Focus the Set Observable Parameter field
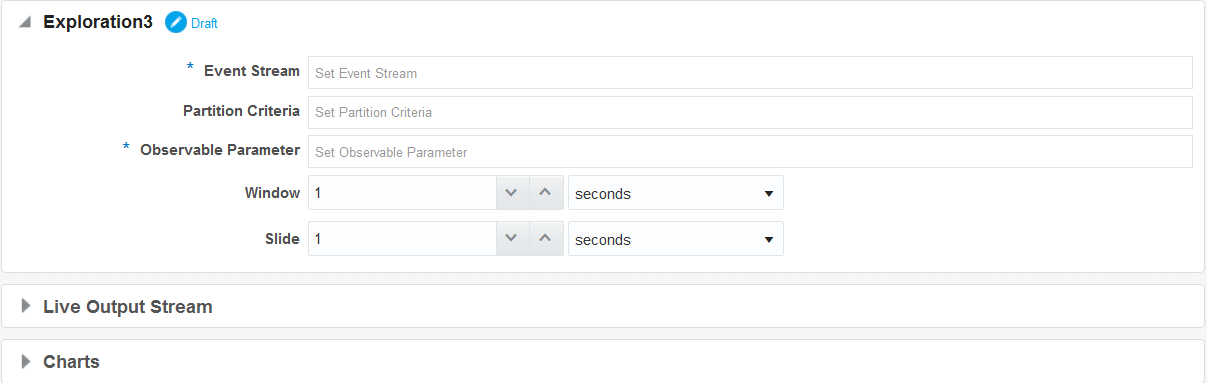 point(750,152)
